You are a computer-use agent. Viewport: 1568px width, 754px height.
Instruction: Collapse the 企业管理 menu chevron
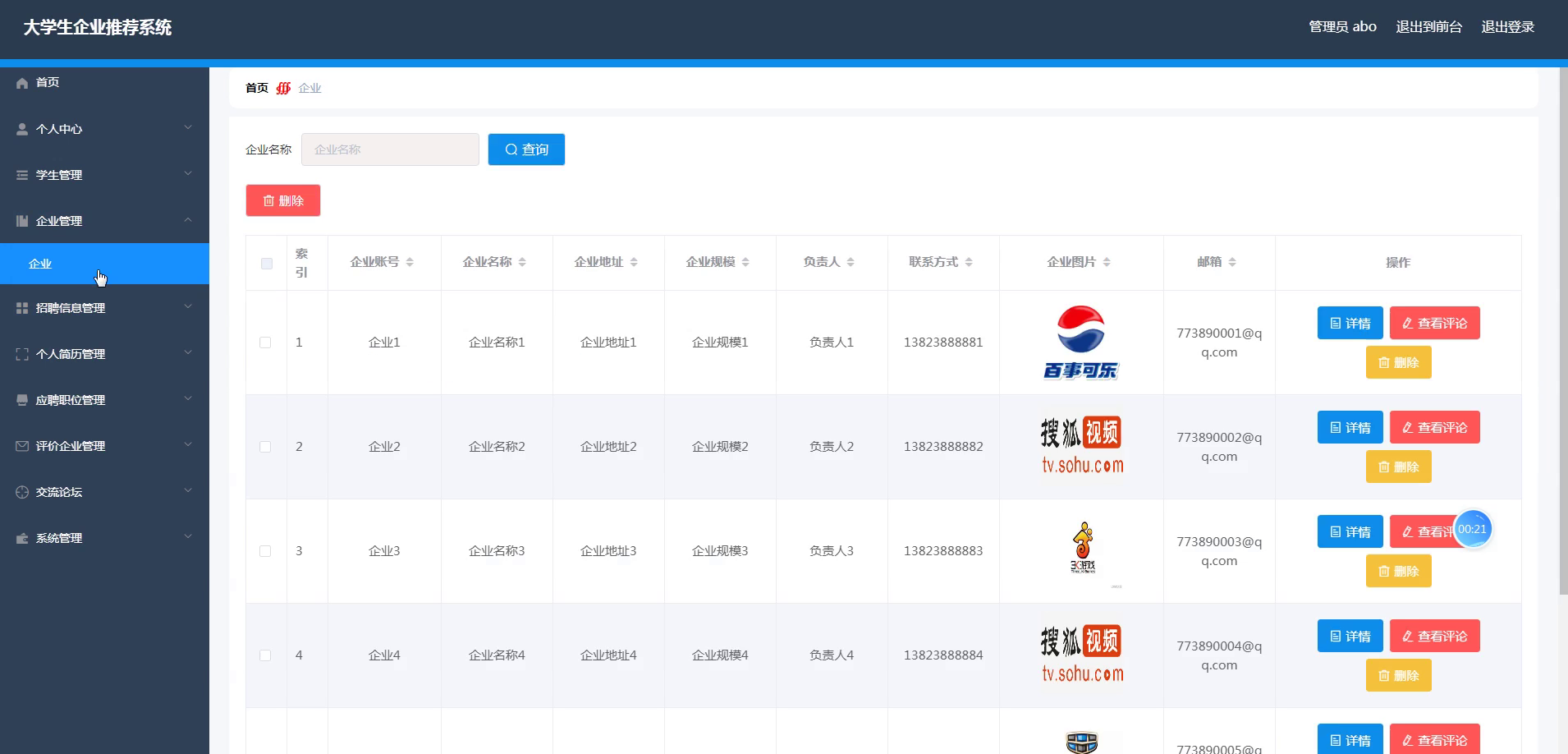188,219
